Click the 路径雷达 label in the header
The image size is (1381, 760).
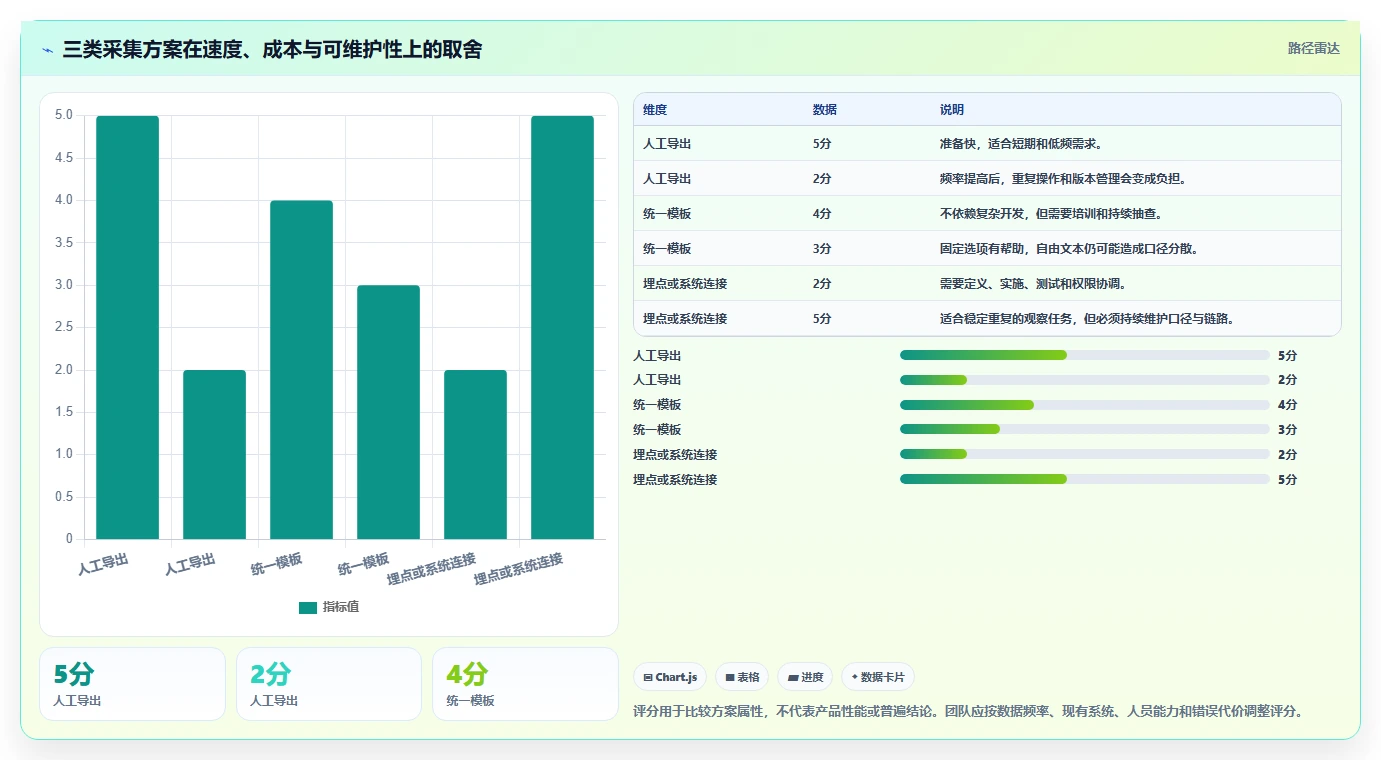coord(1313,48)
